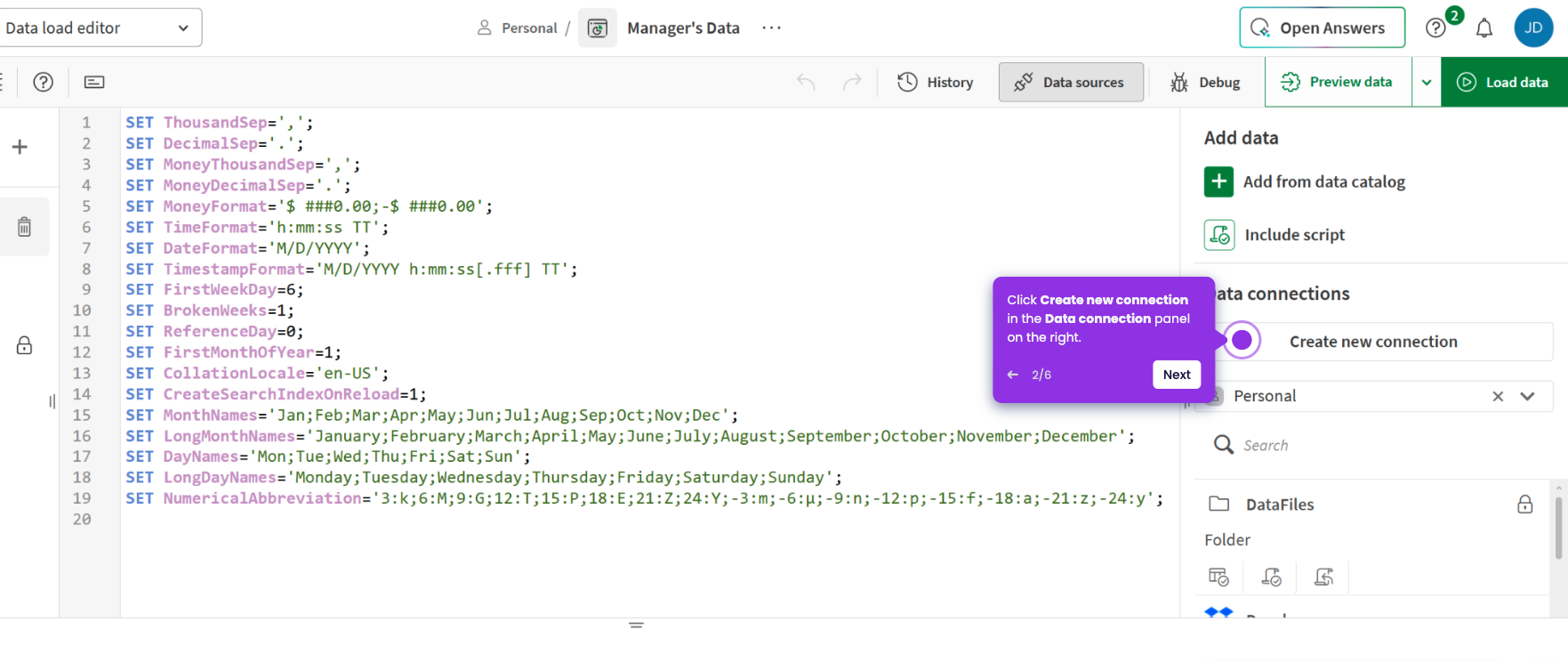The width and height of the screenshot is (1568, 662).
Task: Click Insert script check icon under DataFiles
Action: (1271, 577)
